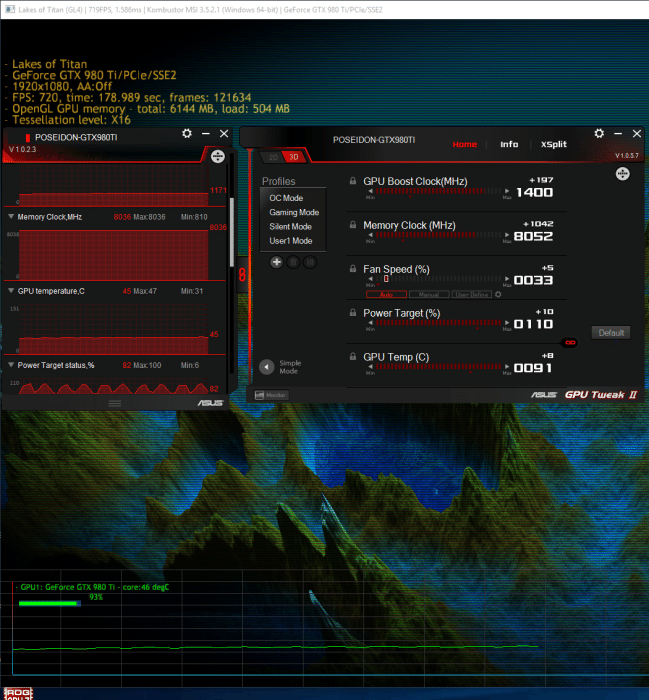Click the red recording indicator in monitor title

coord(28,138)
